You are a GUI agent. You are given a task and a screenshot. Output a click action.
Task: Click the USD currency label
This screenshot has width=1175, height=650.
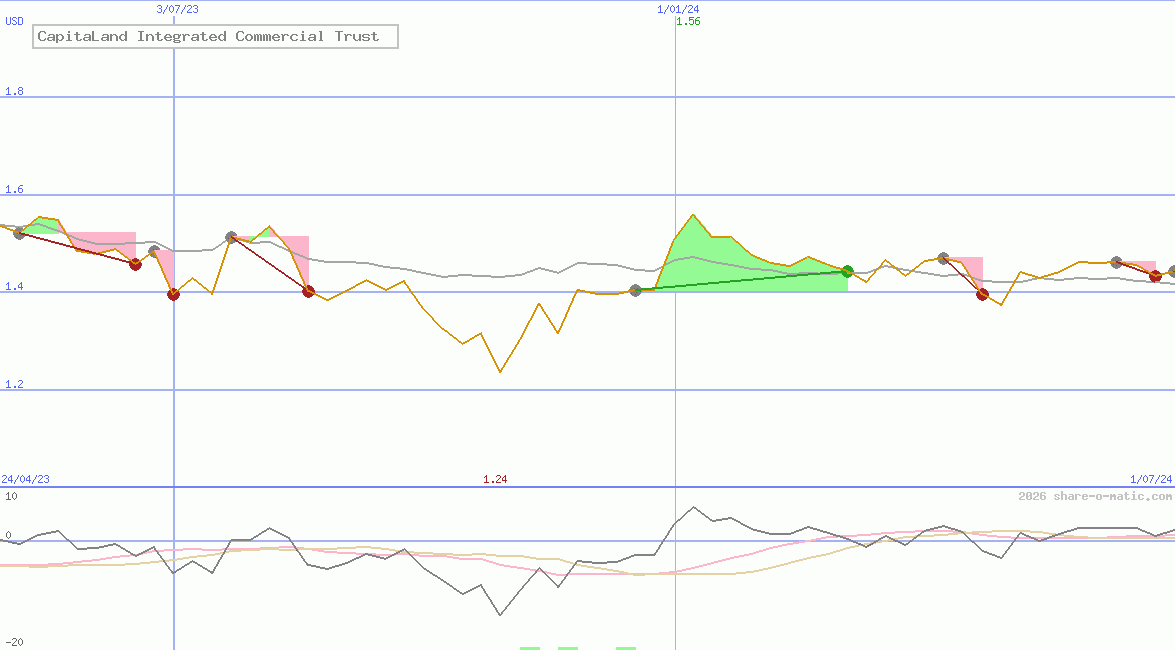[14, 21]
